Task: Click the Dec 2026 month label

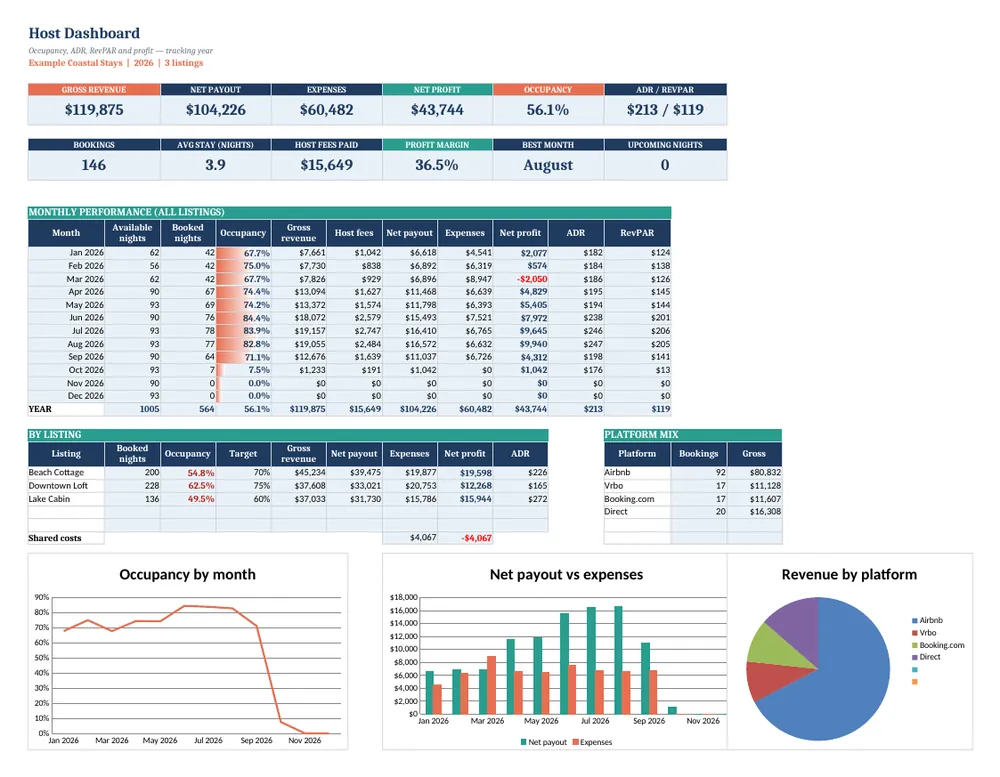Action: click(x=85, y=396)
